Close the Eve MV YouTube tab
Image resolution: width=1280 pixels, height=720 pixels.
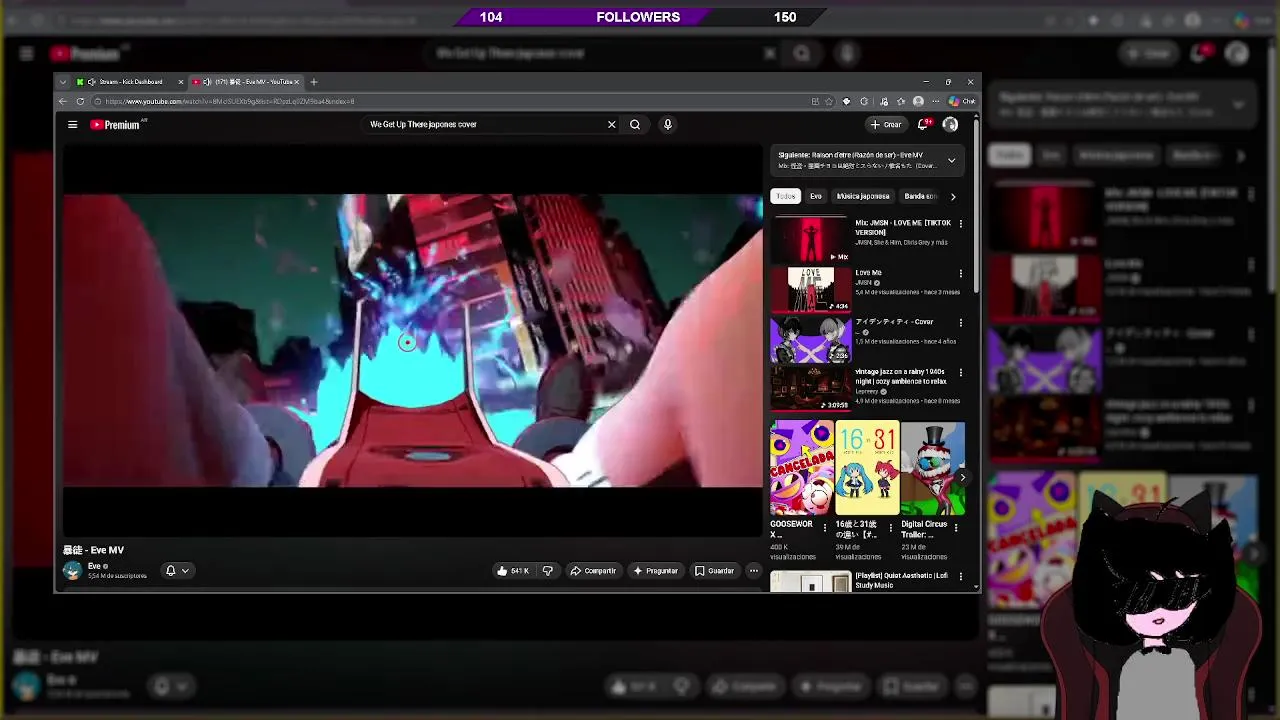pos(297,82)
